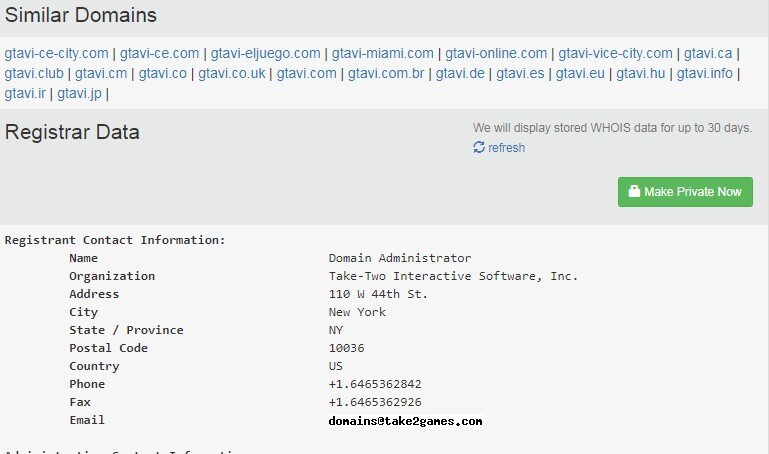769x454 pixels.
Task: Open the gtavi.info link
Action: point(704,73)
